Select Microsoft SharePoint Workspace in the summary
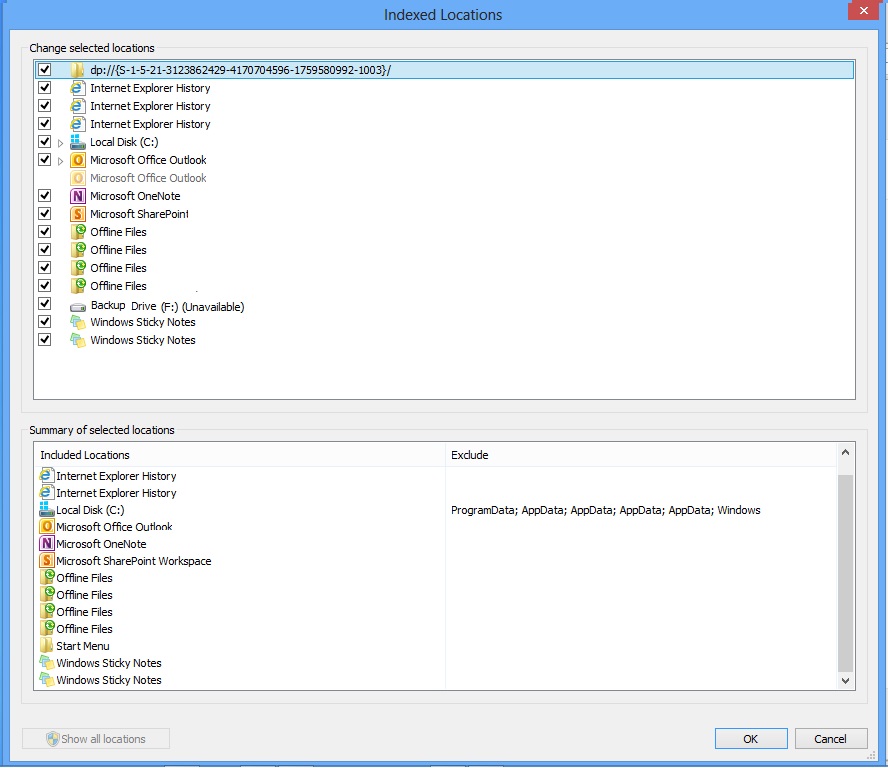This screenshot has height=768, width=888. [134, 561]
